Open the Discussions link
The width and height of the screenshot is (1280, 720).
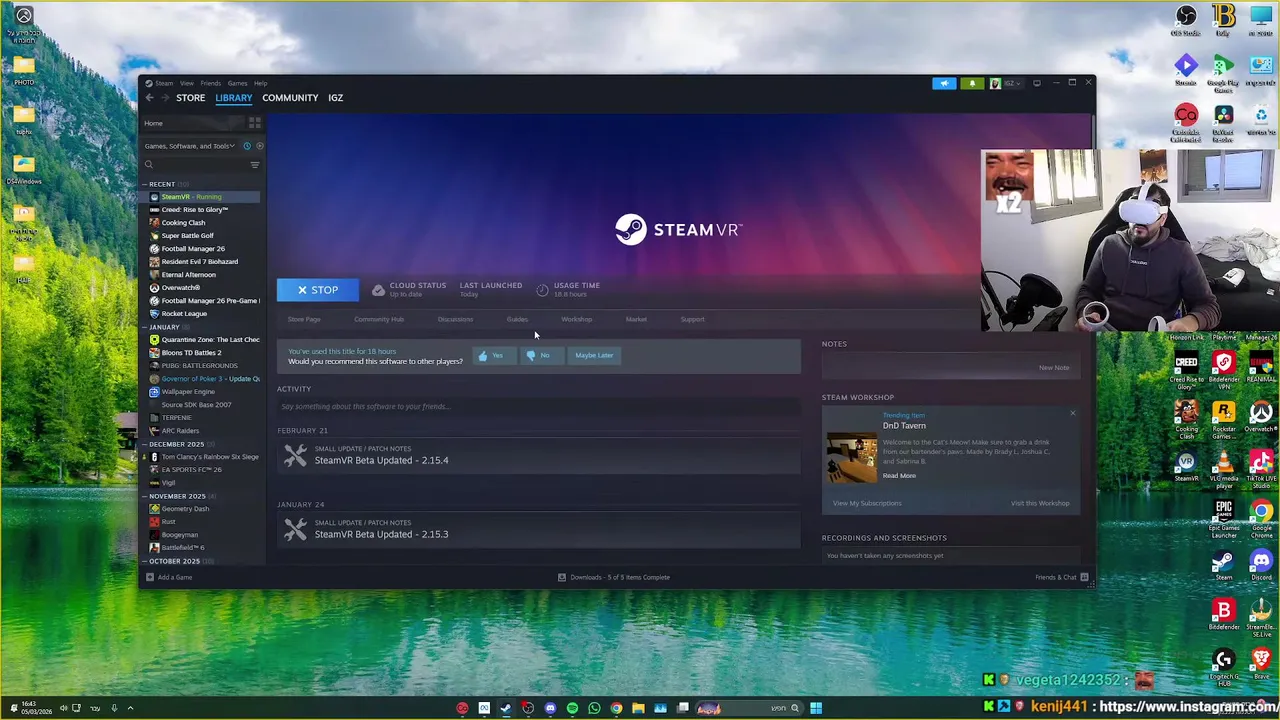pos(455,320)
